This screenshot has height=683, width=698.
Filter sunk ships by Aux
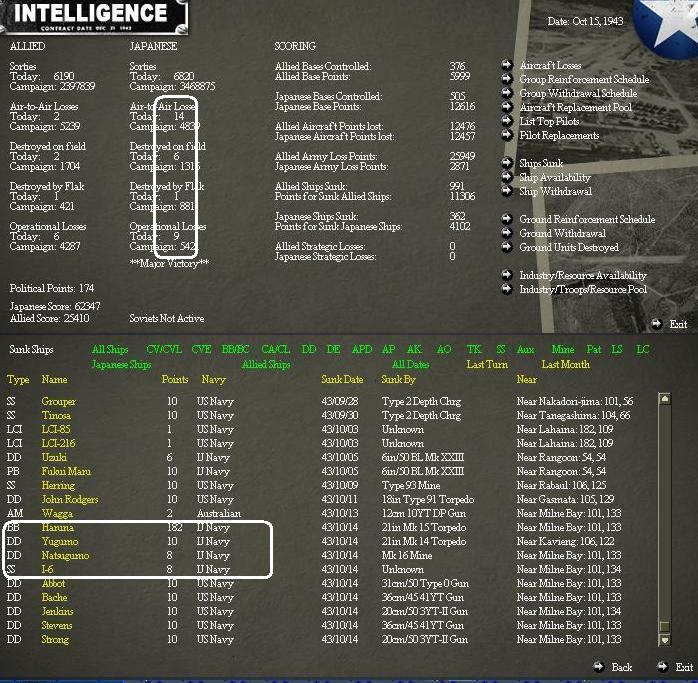tap(525, 350)
